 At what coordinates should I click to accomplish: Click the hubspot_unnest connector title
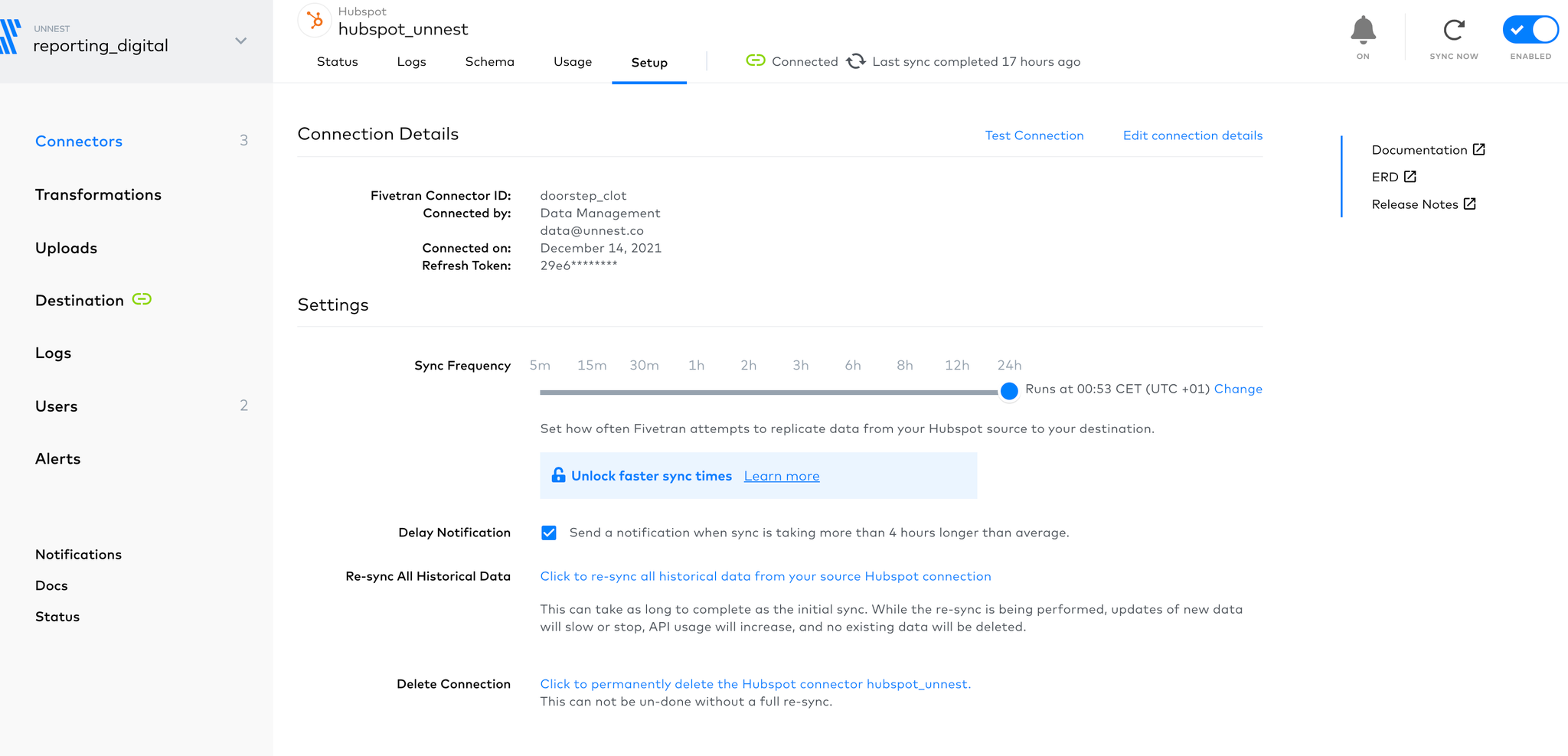pyautogui.click(x=403, y=29)
